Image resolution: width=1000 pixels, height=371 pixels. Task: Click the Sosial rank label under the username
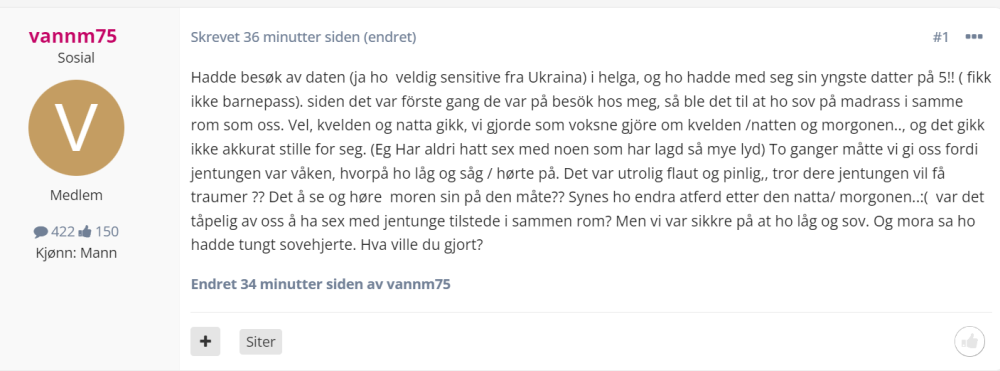coord(76,58)
